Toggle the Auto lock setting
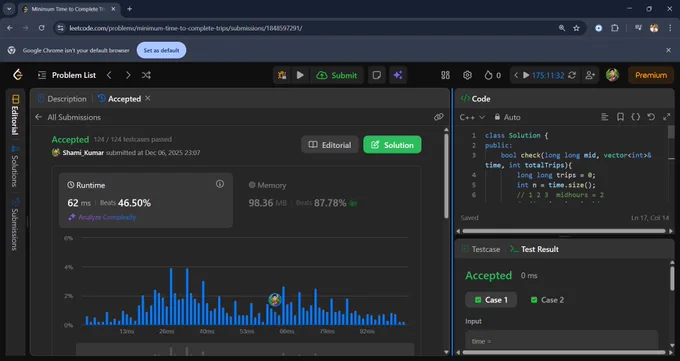680x361 pixels. 507,117
